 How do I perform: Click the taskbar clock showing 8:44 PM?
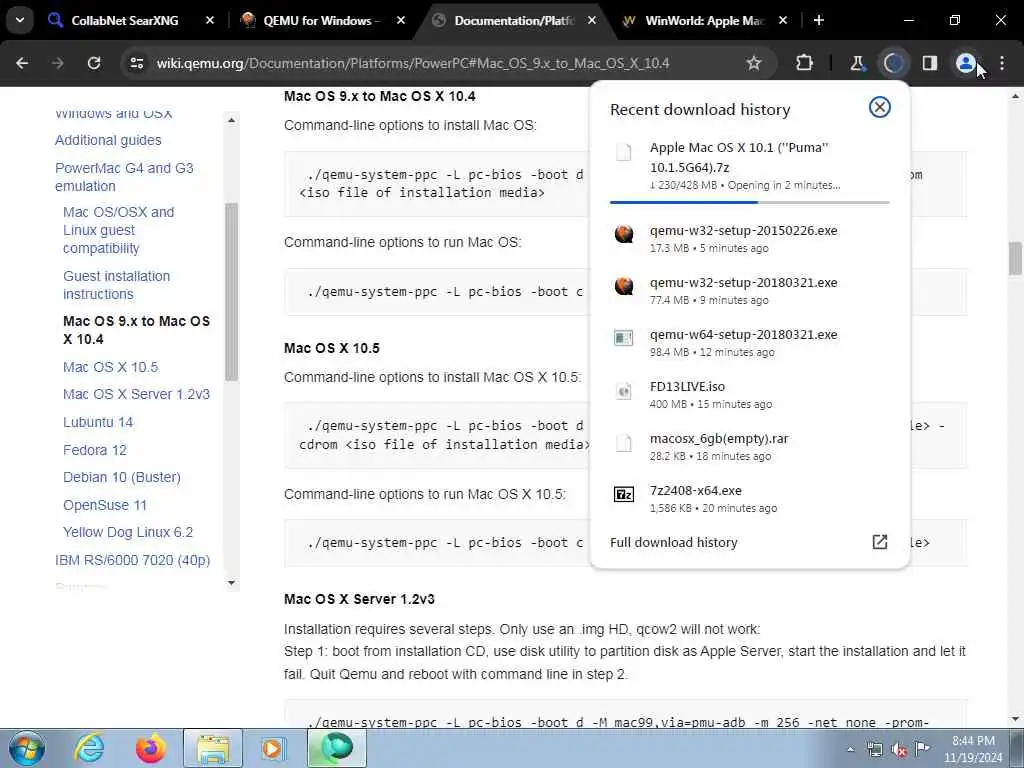(973, 748)
